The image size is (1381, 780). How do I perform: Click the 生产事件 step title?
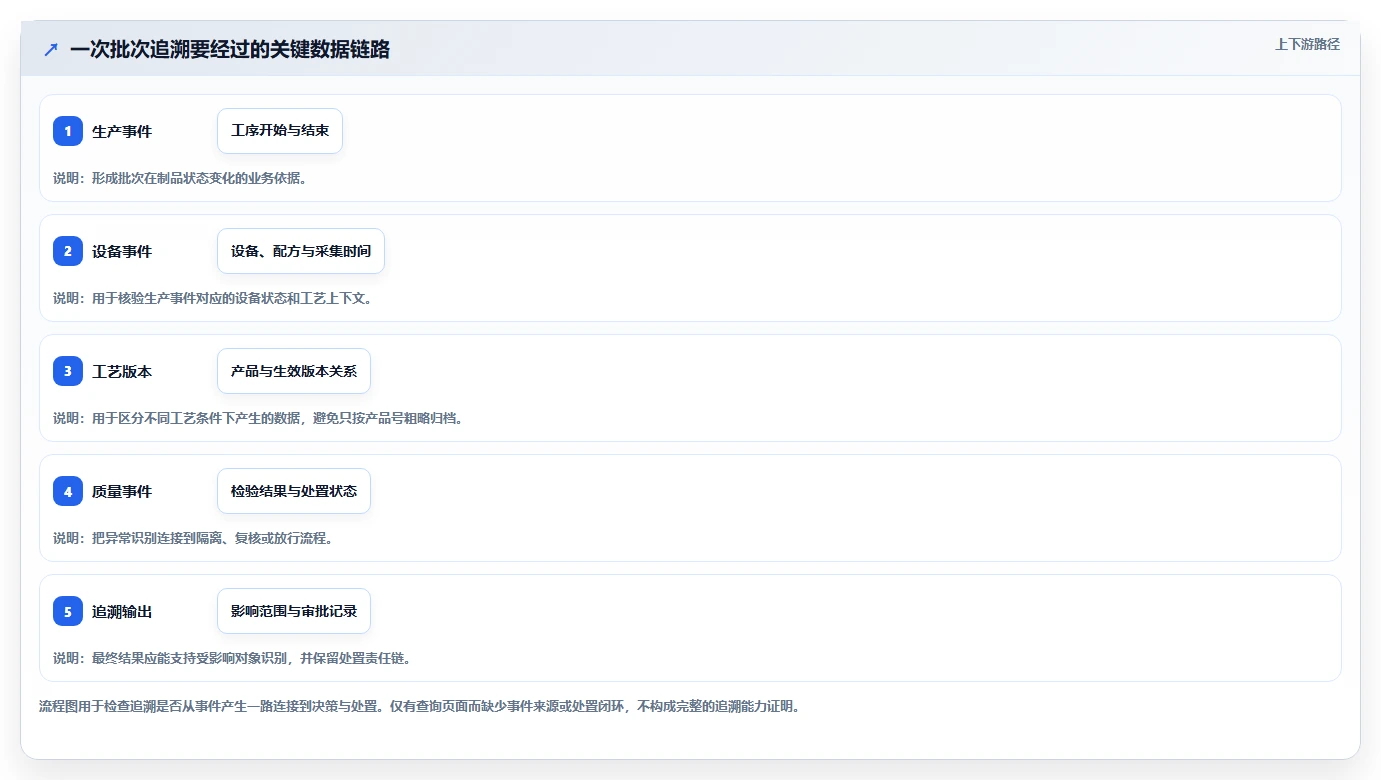point(122,131)
